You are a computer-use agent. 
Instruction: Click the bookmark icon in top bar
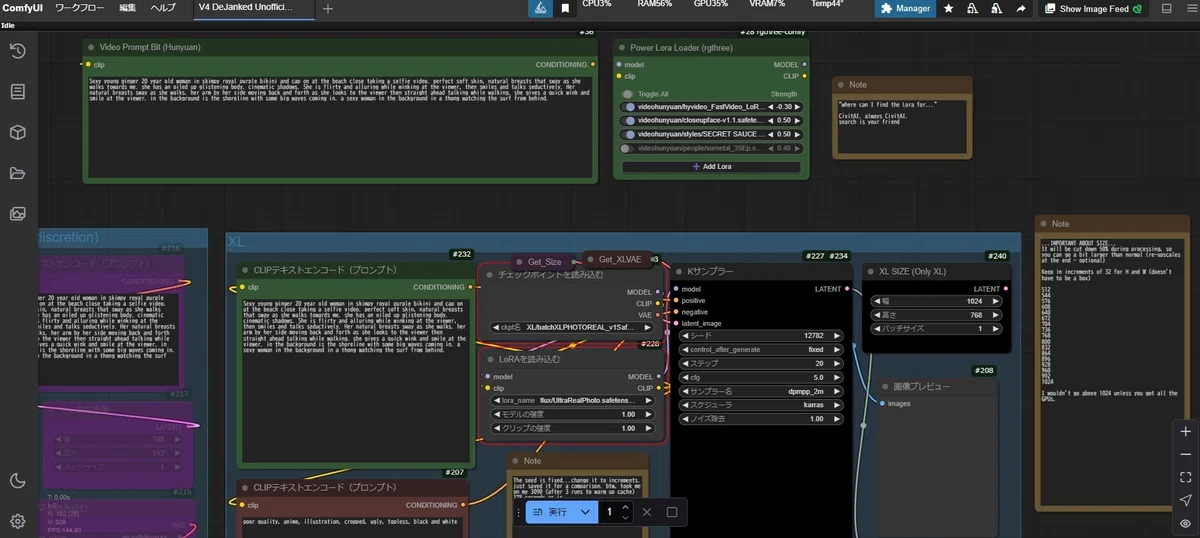(565, 9)
